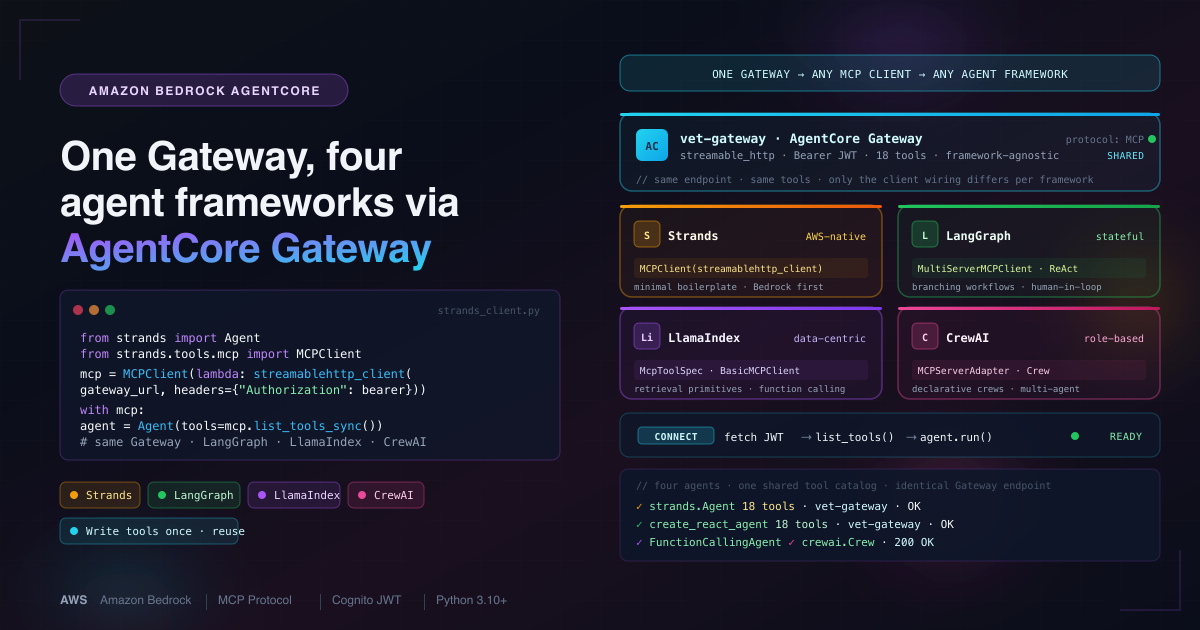Image resolution: width=1200 pixels, height=630 pixels.
Task: Click the Strands S icon
Action: [x=647, y=235]
